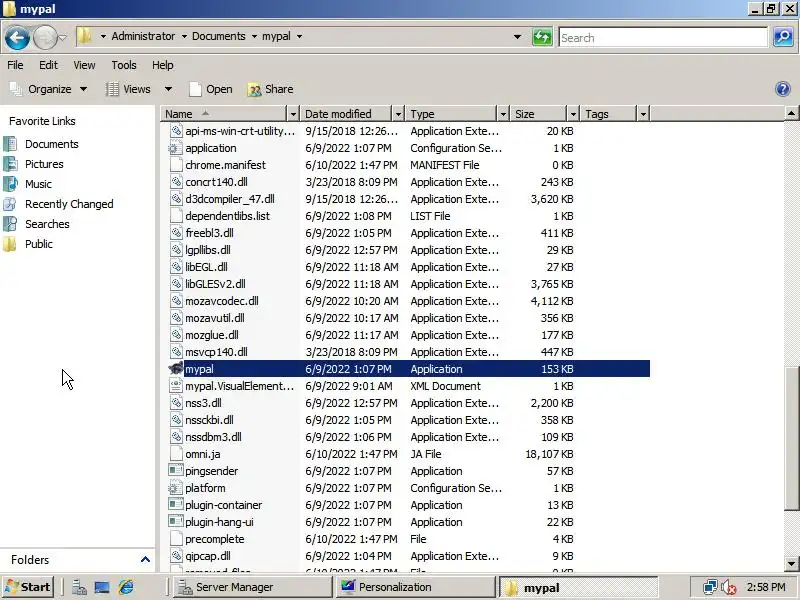This screenshot has width=800, height=600.
Task: Sort by the Name column header
Action: click(x=224, y=114)
